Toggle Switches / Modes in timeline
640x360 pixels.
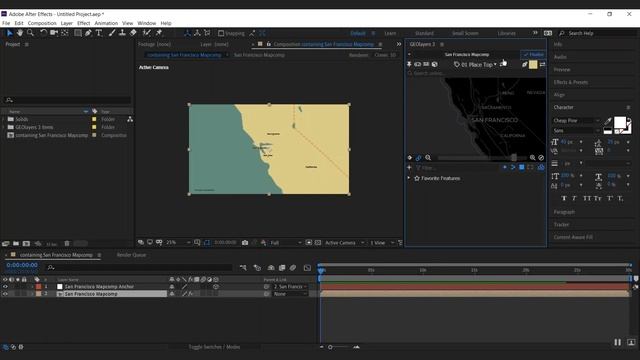click(x=214, y=347)
